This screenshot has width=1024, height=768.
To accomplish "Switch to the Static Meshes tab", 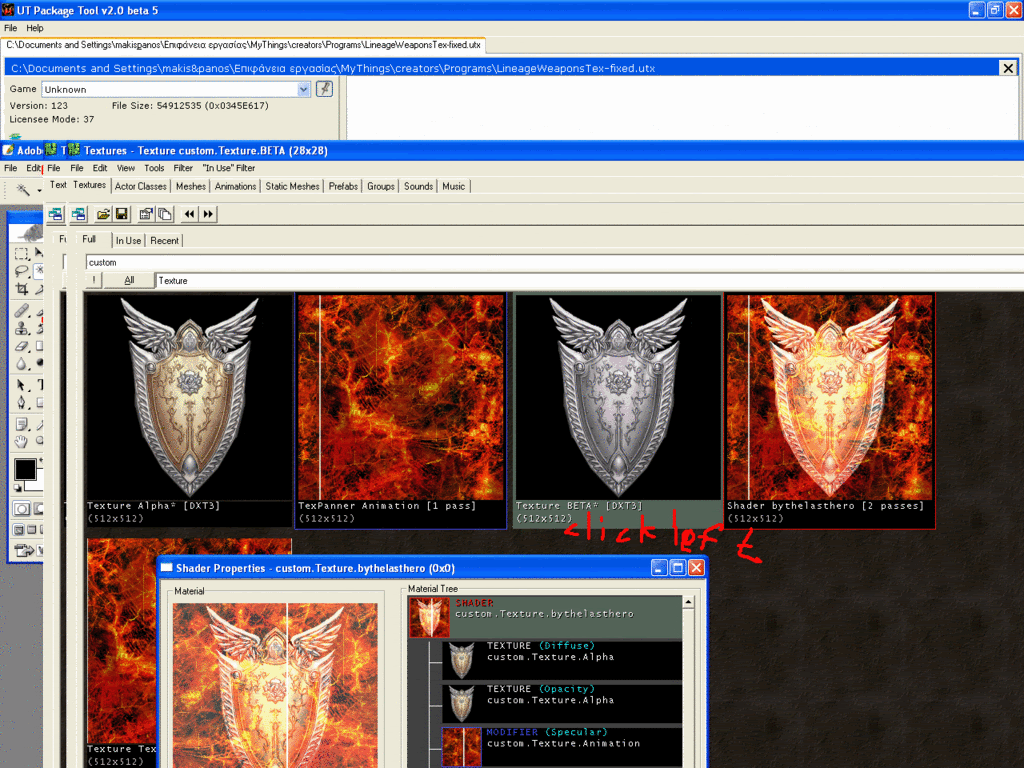I will coord(292,186).
